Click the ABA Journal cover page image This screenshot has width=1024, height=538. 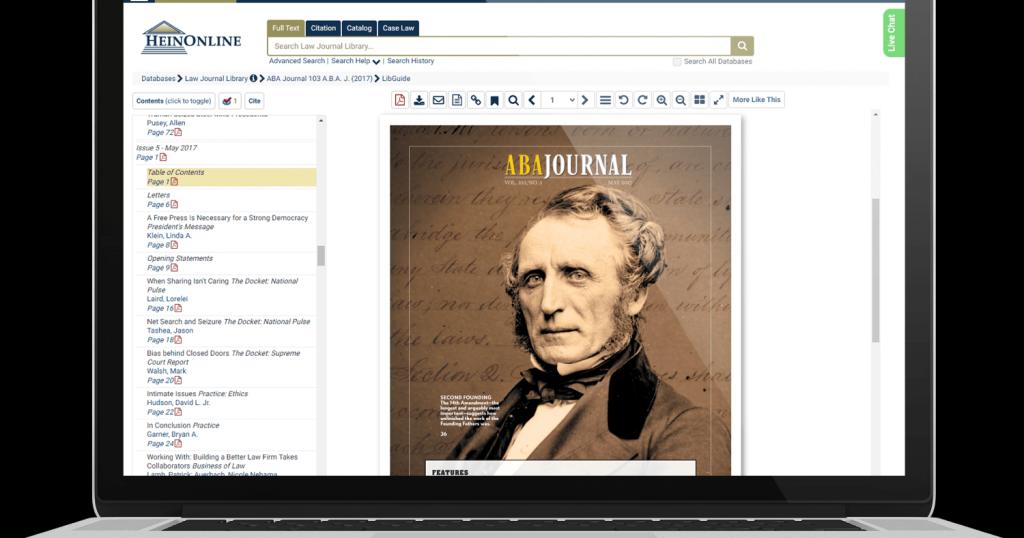point(560,300)
